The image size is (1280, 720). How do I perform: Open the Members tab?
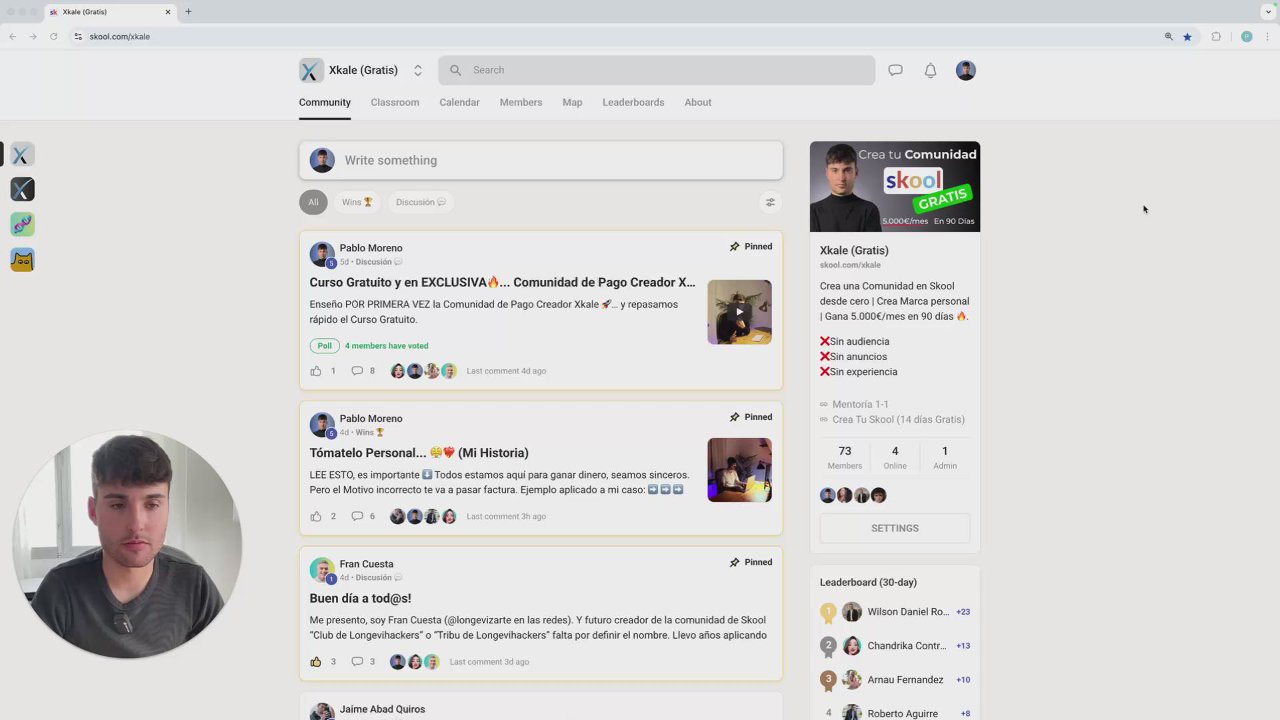(x=521, y=102)
